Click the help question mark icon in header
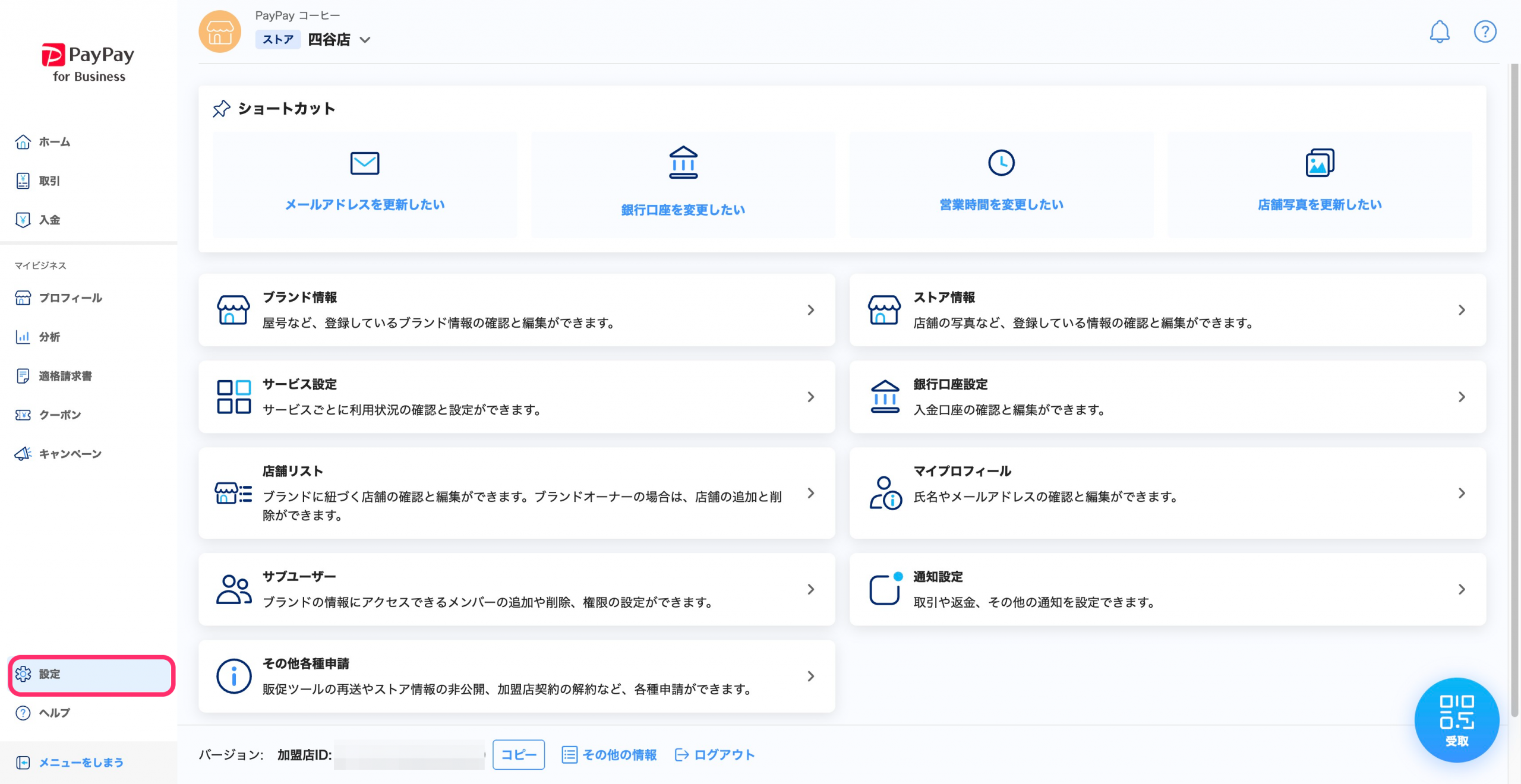Image resolution: width=1521 pixels, height=784 pixels. [x=1485, y=31]
